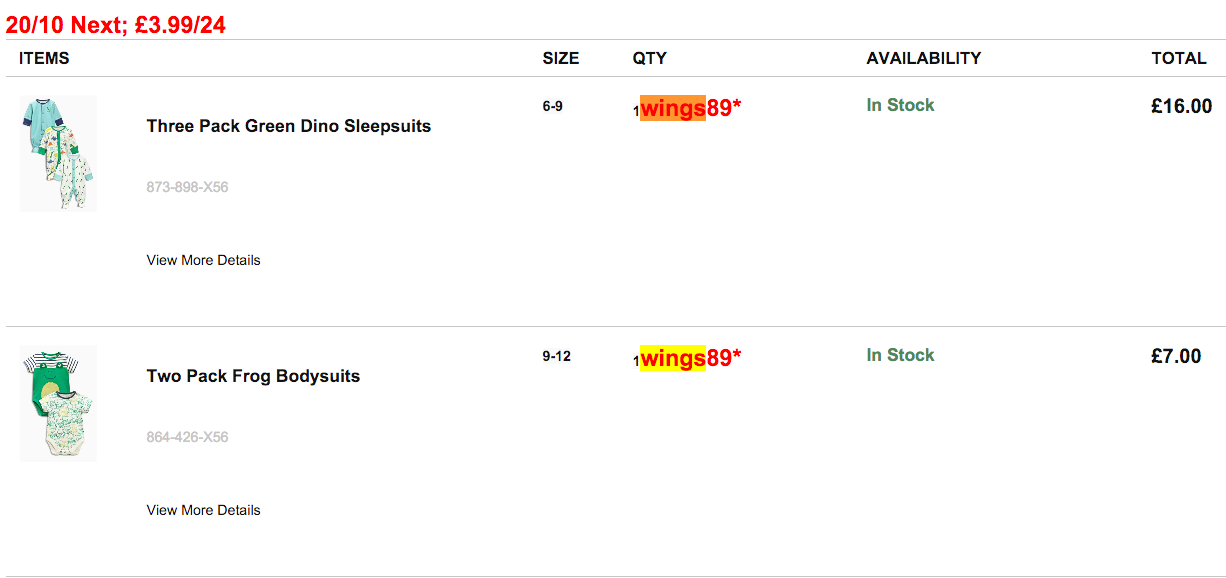Select product code 873-898-X56
This screenshot has width=1226, height=578.
click(x=187, y=187)
